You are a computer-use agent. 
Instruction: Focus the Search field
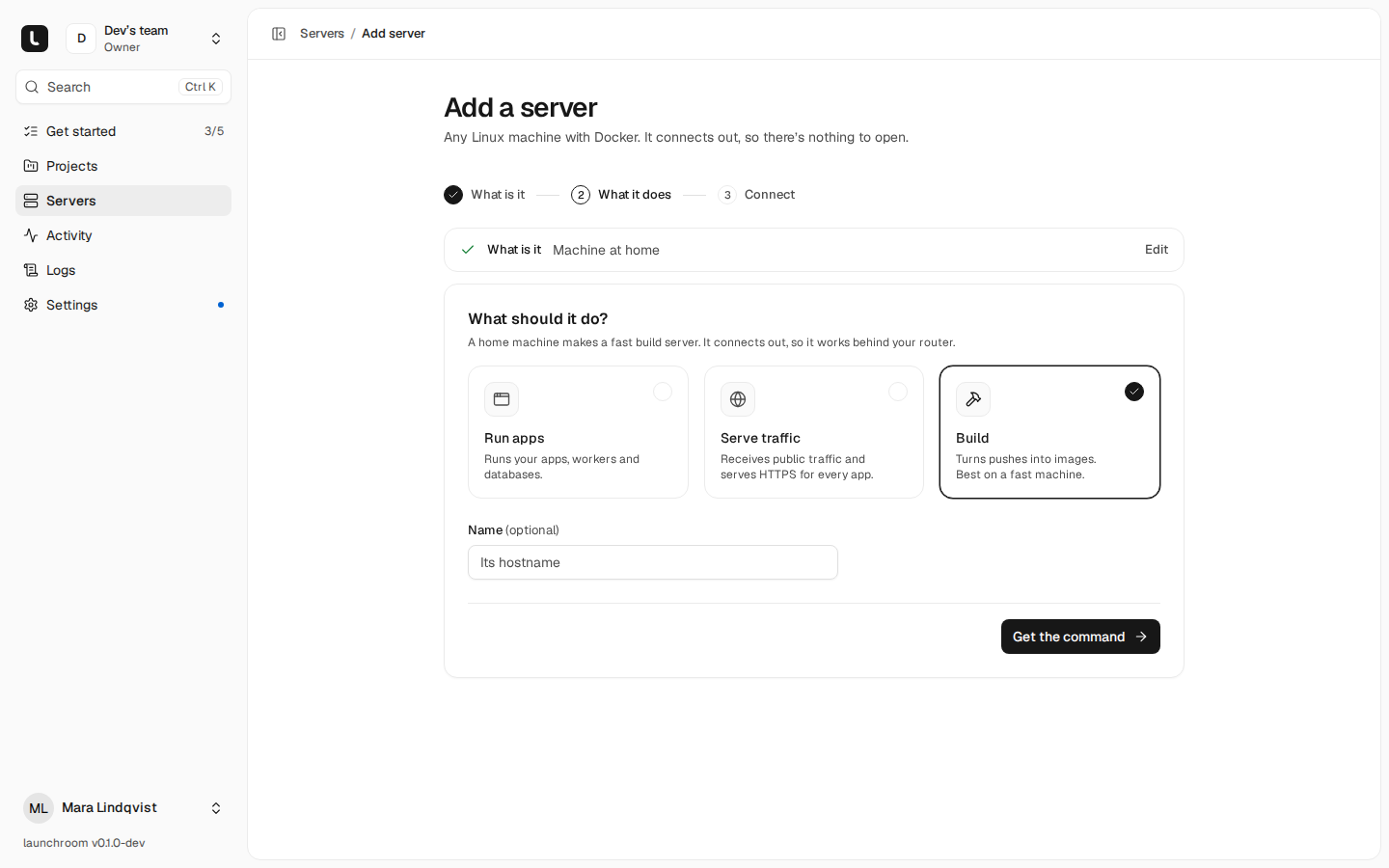pos(123,87)
